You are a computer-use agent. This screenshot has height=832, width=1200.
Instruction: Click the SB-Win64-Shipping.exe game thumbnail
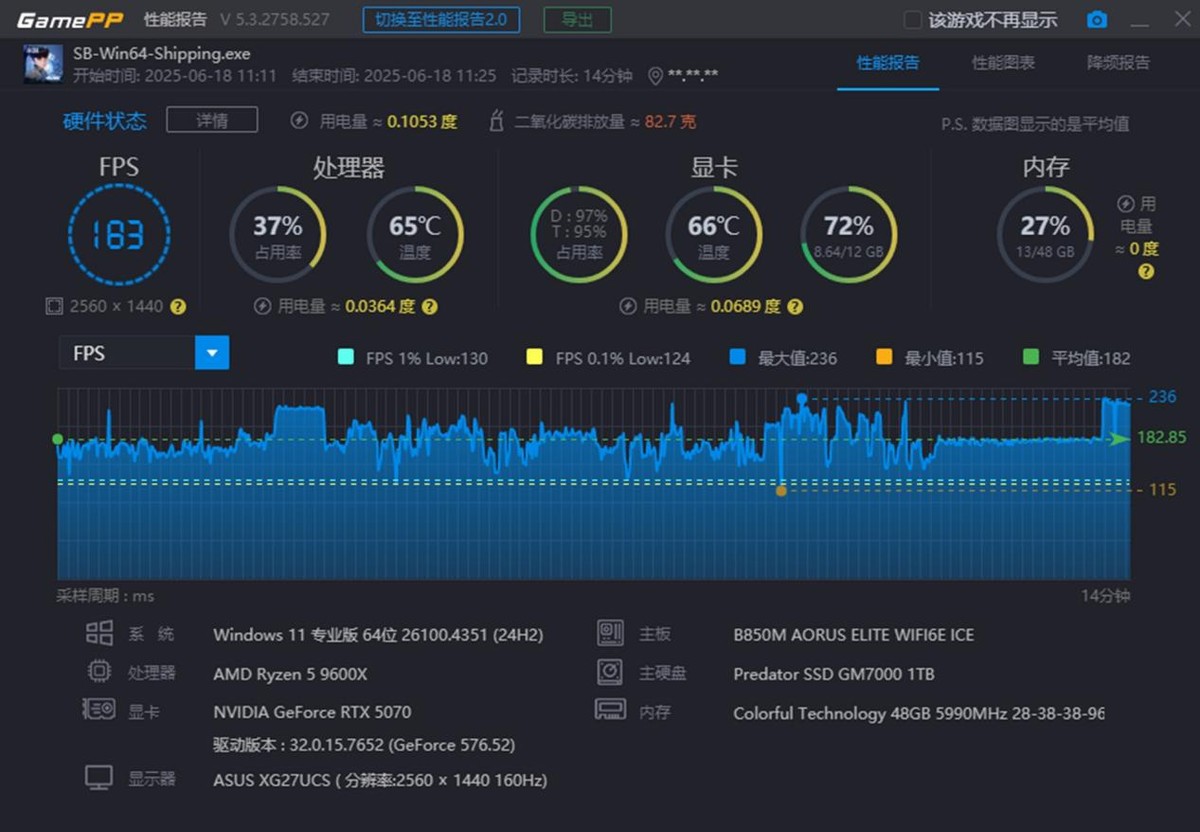tap(43, 64)
